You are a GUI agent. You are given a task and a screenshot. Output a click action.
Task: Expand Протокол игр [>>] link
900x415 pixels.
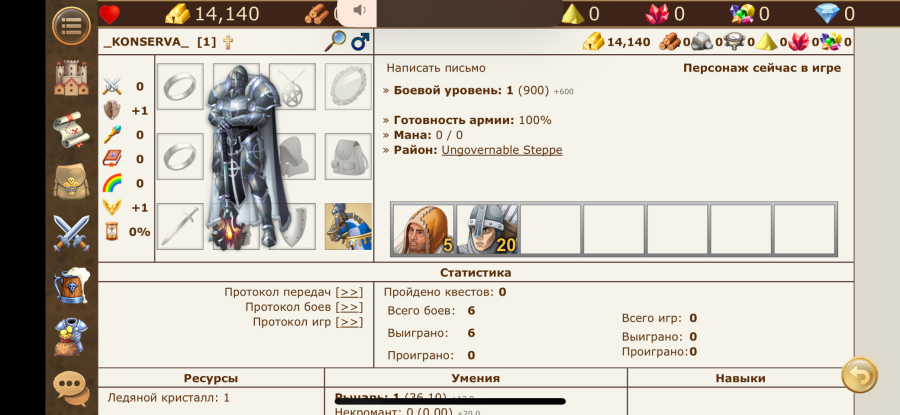click(x=349, y=322)
